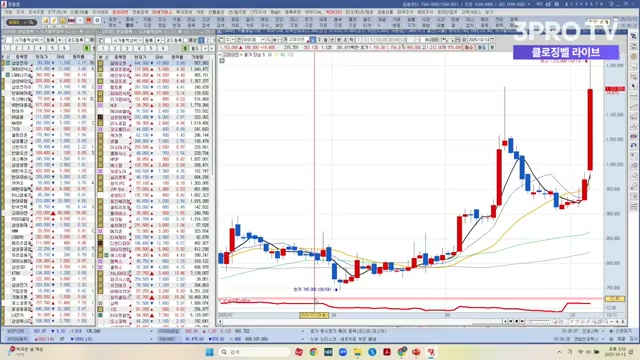
Task: Click the small box icon below the chart legend
Action: coord(222,60)
